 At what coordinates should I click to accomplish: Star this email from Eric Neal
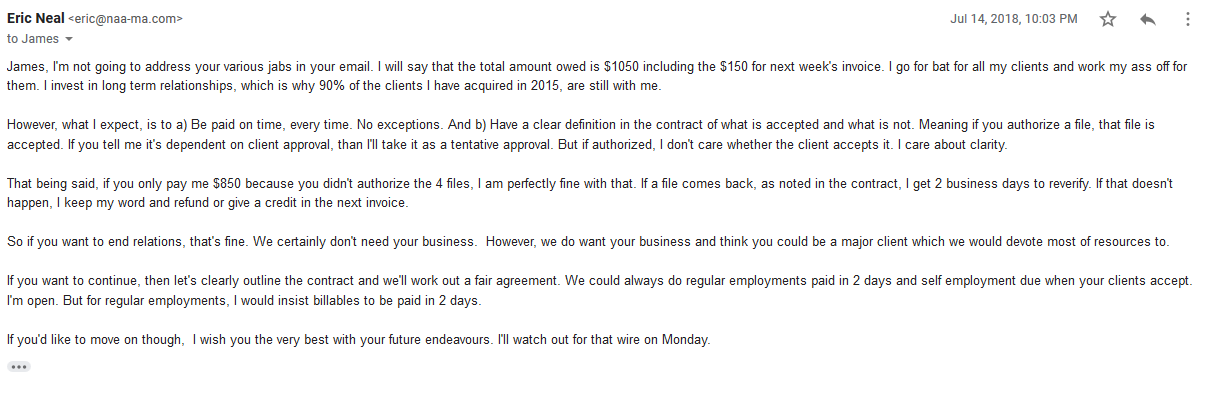(1108, 19)
